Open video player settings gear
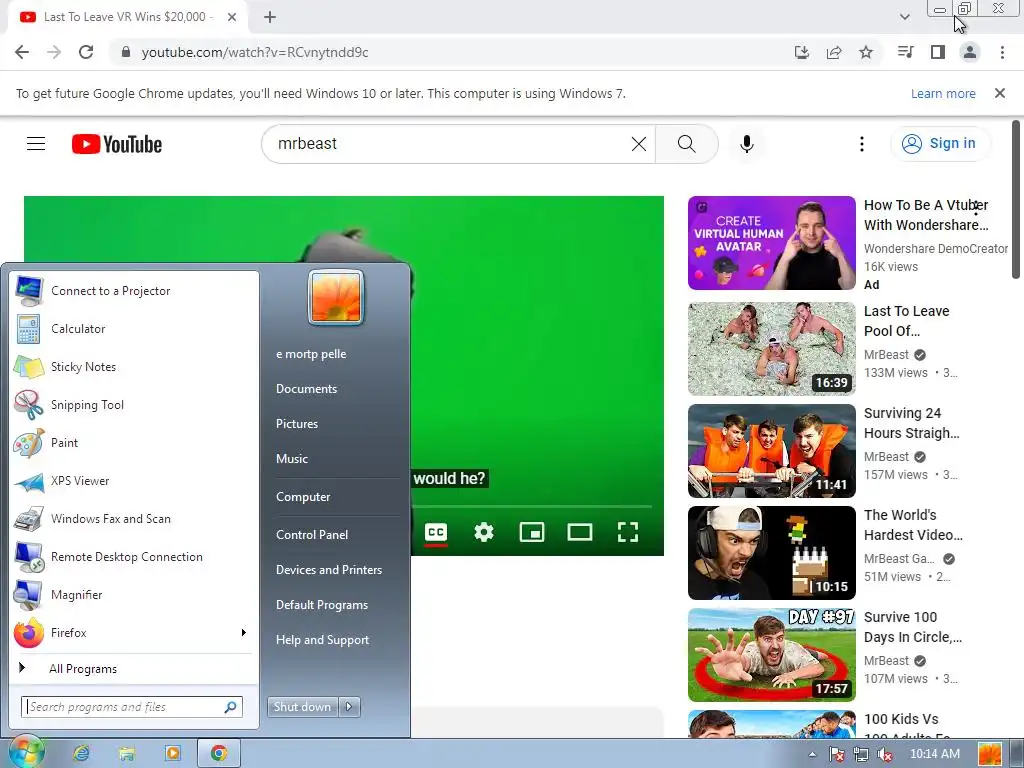 click(x=483, y=532)
